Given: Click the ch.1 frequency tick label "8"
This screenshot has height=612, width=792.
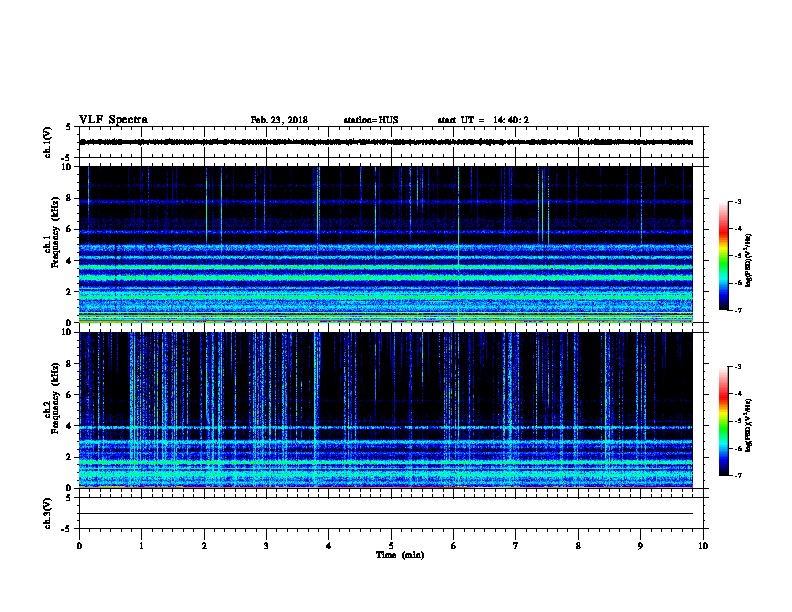Looking at the screenshot, I should coord(69,198).
